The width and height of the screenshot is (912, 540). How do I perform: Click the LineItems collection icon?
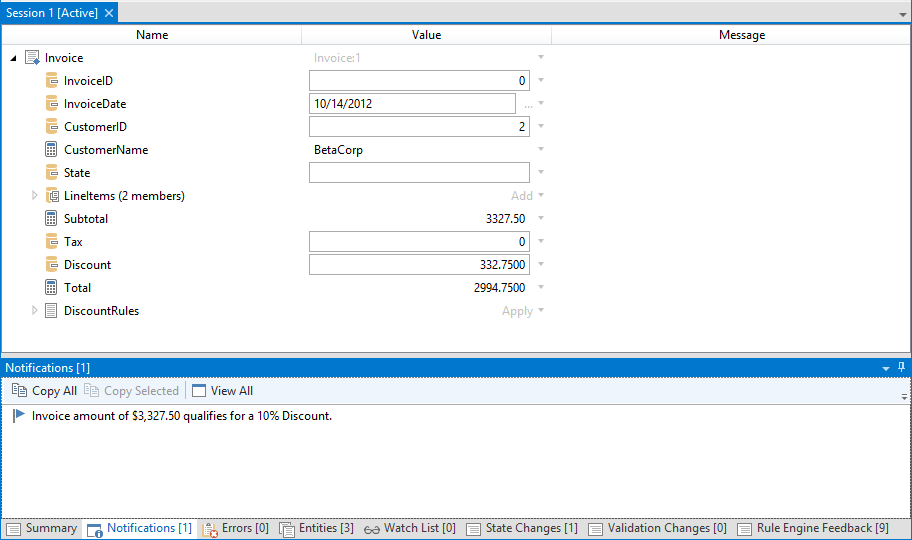pyautogui.click(x=52, y=196)
